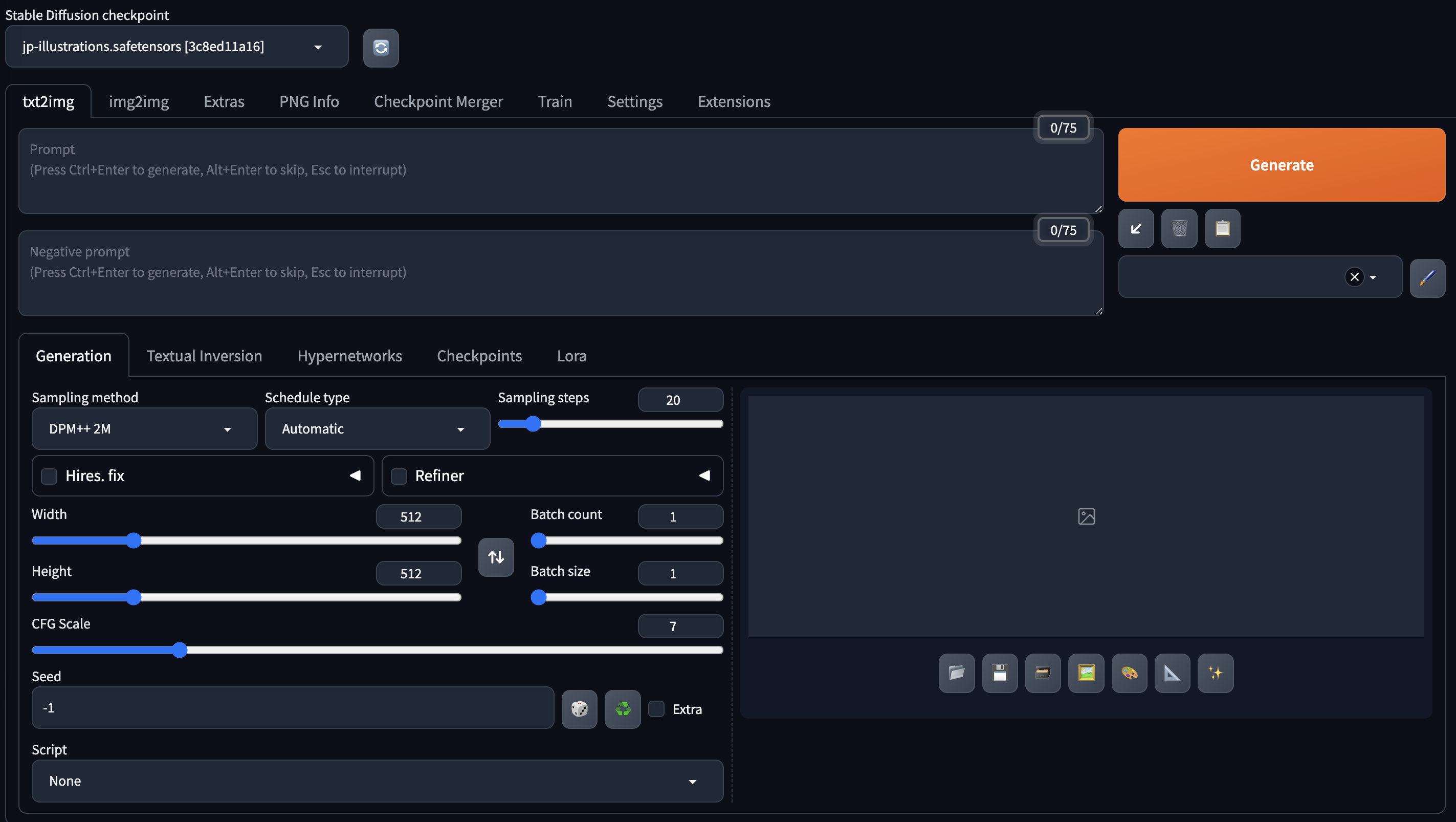Expand the Script dropdown set to None
1456x822 pixels.
377,781
